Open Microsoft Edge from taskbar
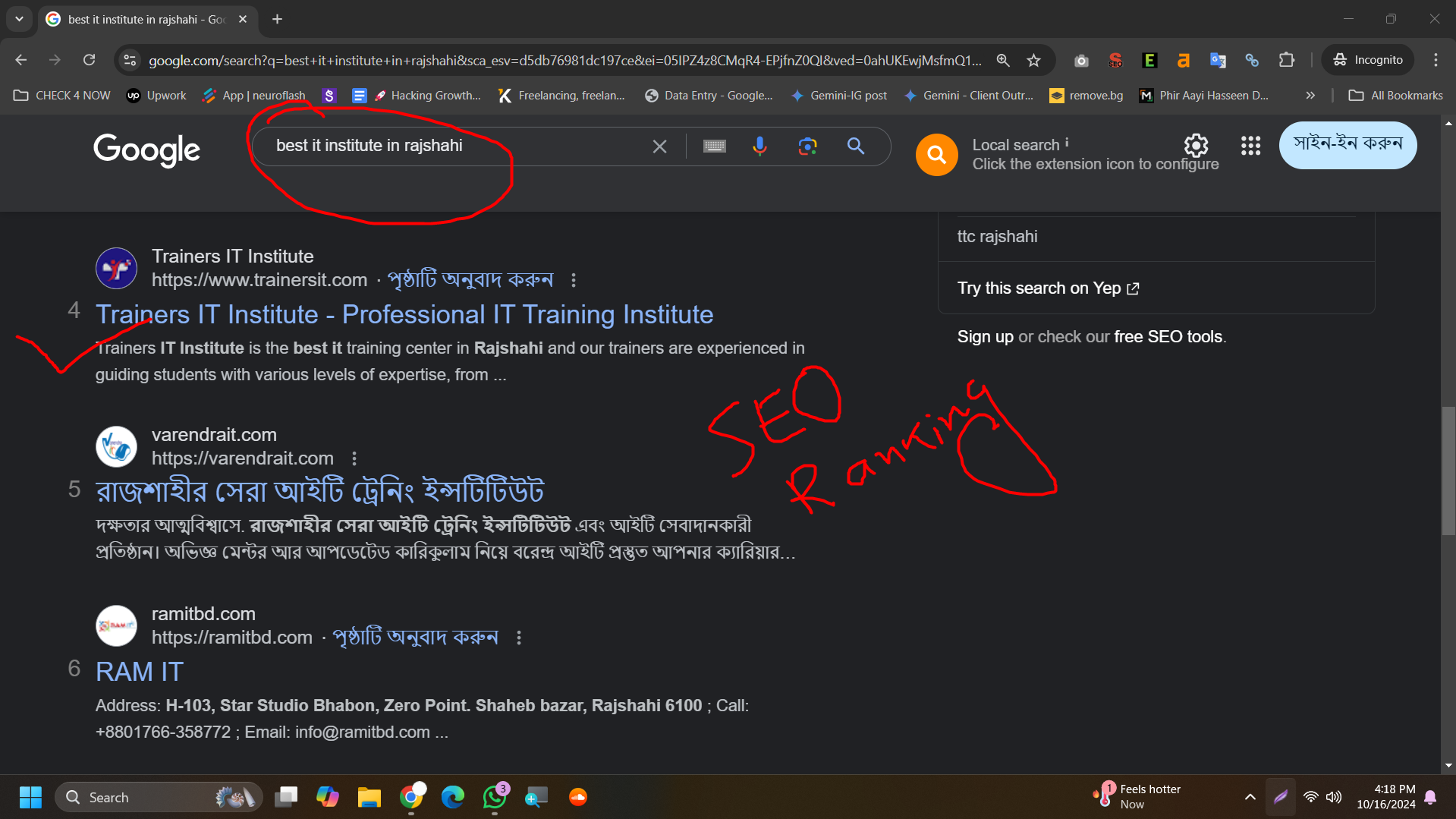Screen dimensions: 1456x819 [x=453, y=797]
